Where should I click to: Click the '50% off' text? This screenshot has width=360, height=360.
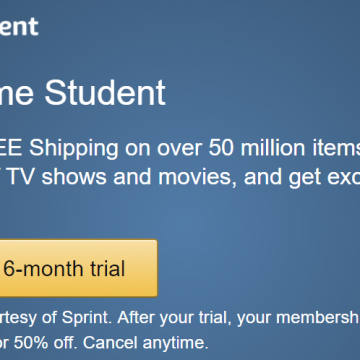pyautogui.click(x=45, y=342)
